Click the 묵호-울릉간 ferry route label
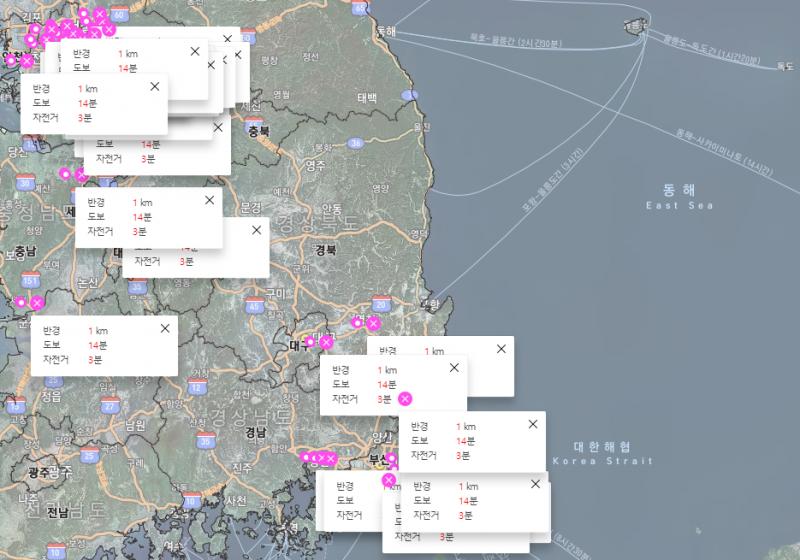Screen dimensions: 800x560 (x=515, y=41)
